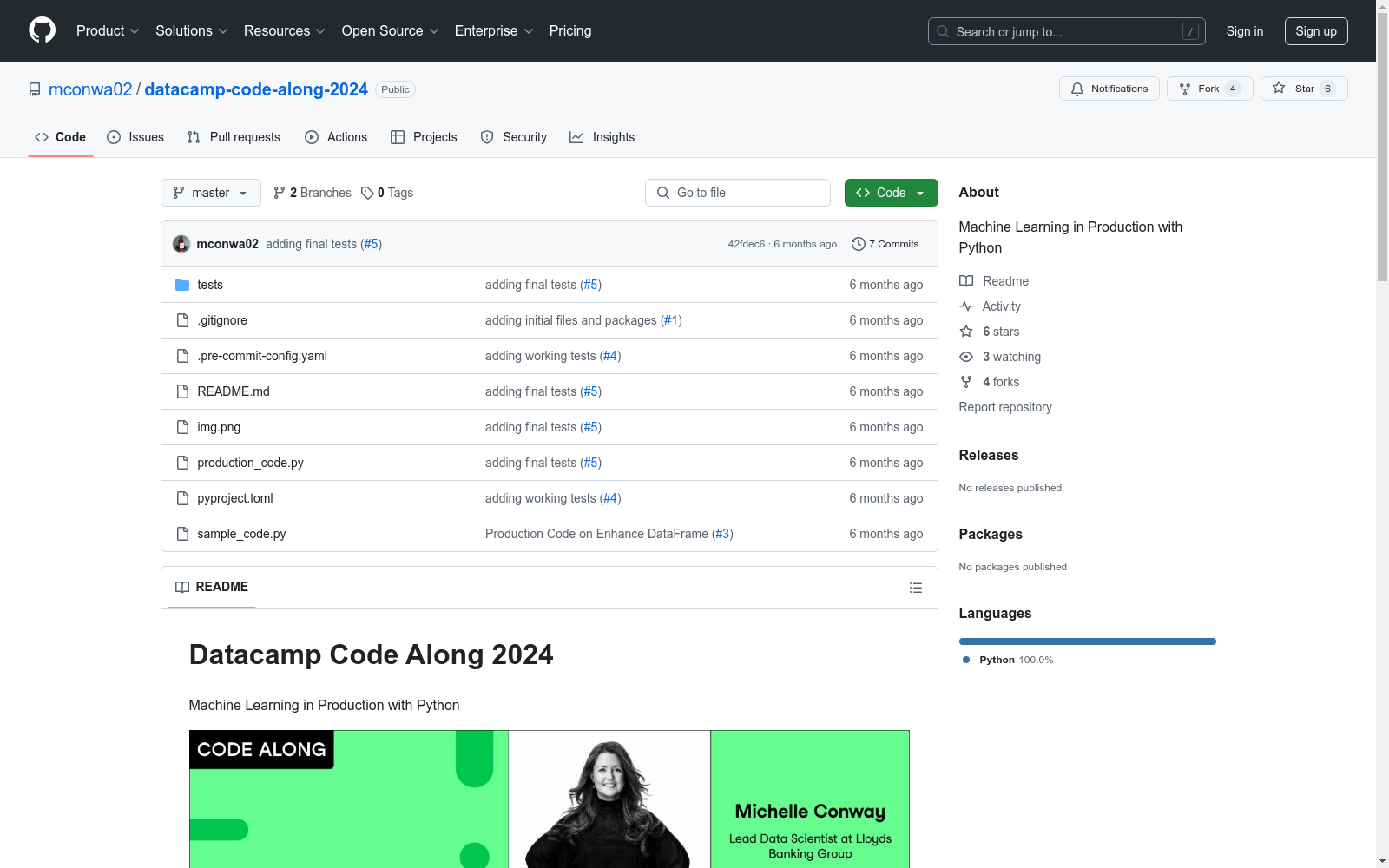Click the pyproject.toml file icon
Image resolution: width=1389 pixels, height=868 pixels.
182,498
